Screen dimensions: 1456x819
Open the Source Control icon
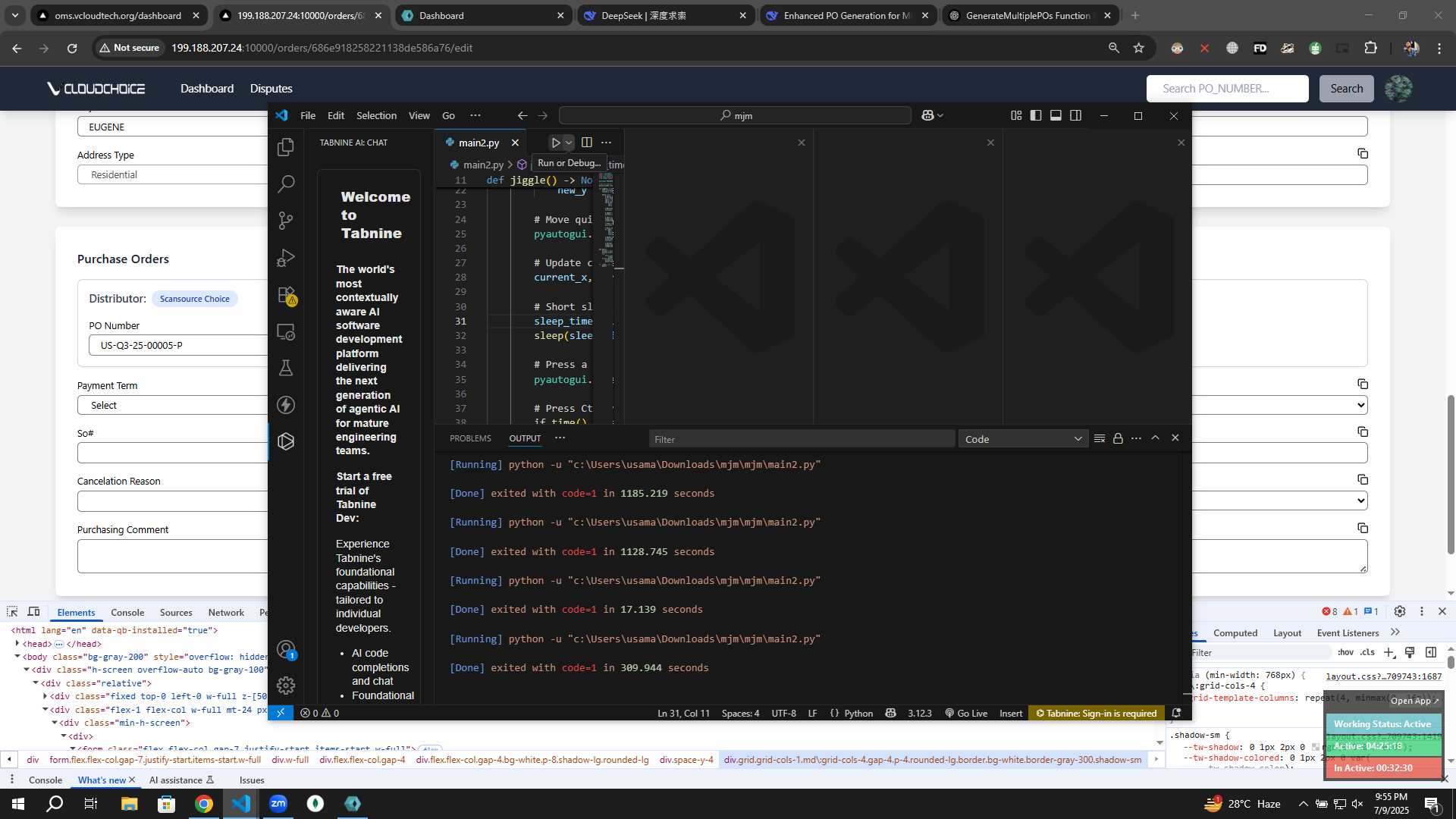[286, 221]
